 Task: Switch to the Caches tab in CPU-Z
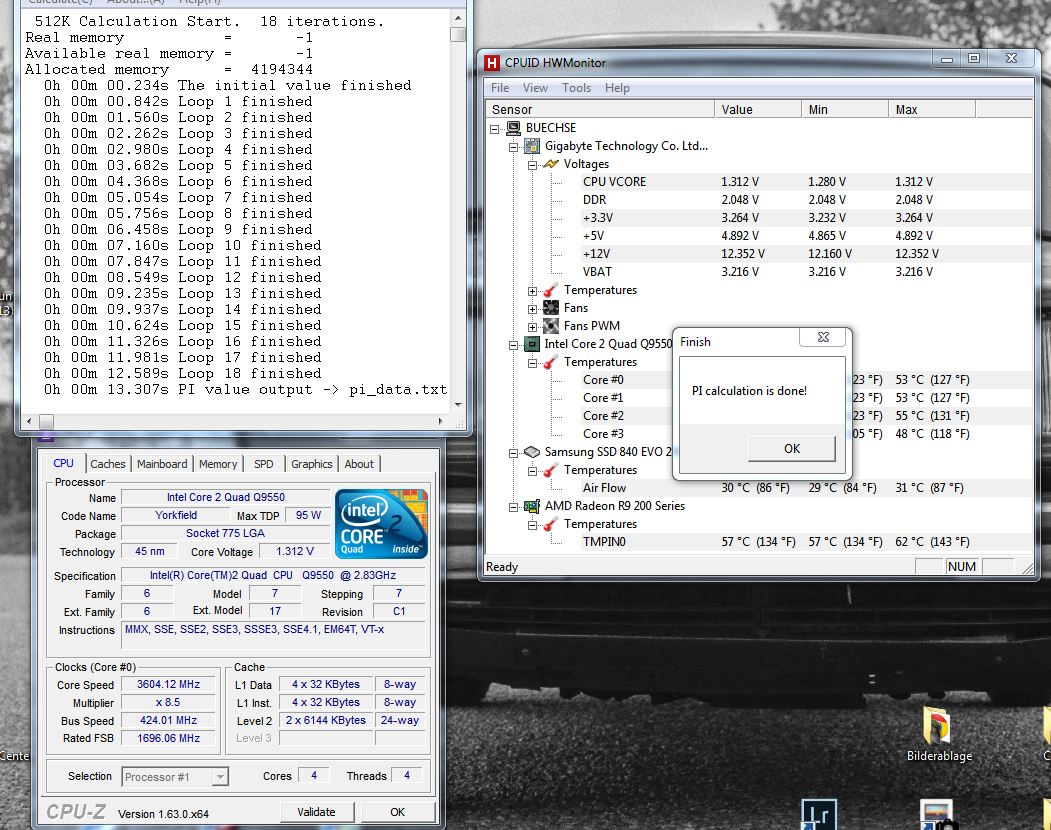pos(108,464)
